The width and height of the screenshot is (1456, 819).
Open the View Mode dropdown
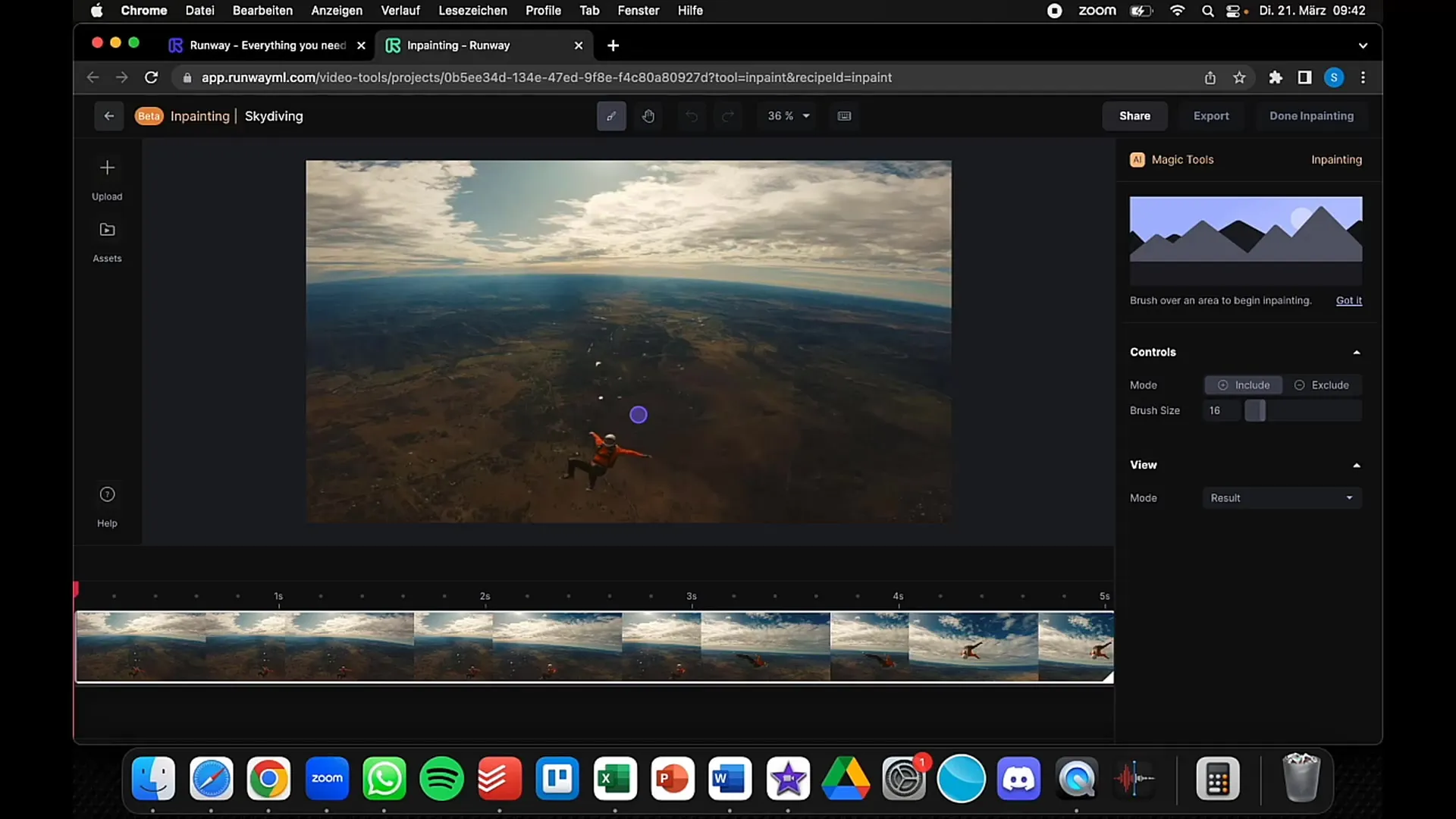tap(1283, 498)
